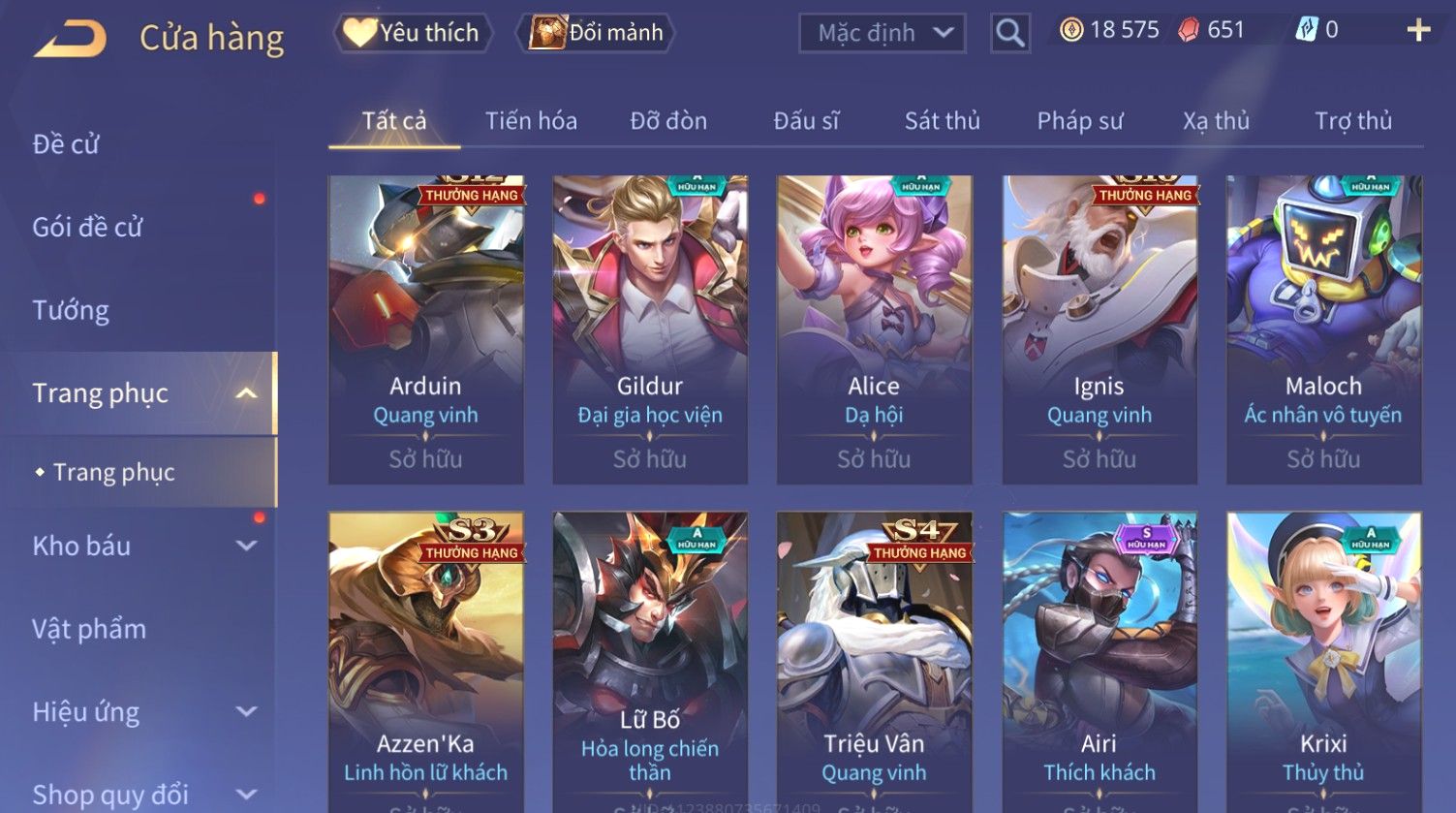
Task: Click the heart icon in Yêu thích
Action: pyautogui.click(x=359, y=33)
